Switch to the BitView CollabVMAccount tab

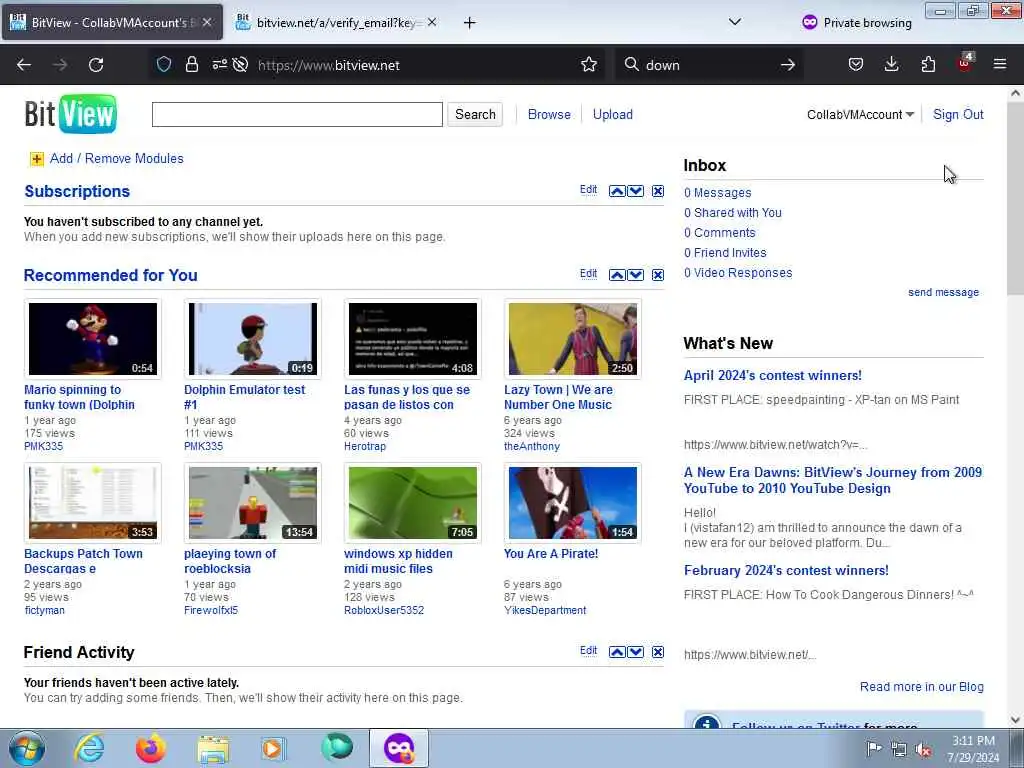coord(112,23)
